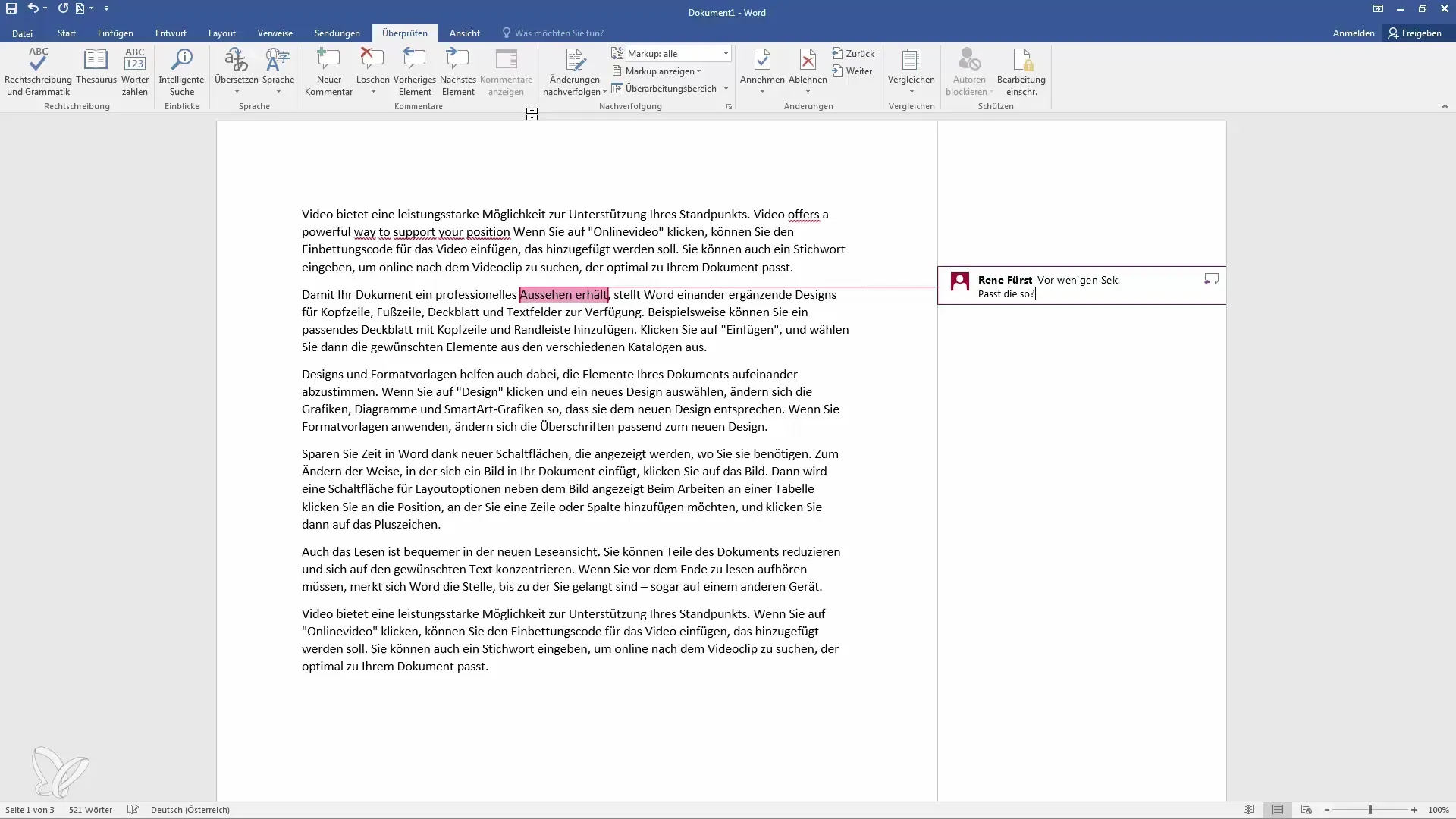Open Intelligente Suche
Image resolution: width=1456 pixels, height=819 pixels.
(181, 71)
